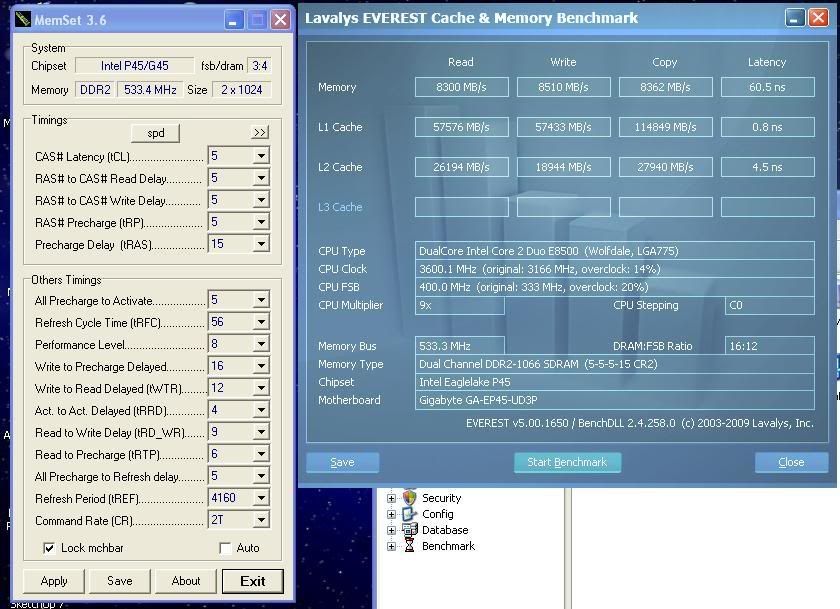Image resolution: width=840 pixels, height=609 pixels.
Task: Click the empty L3 Cache Read field
Action: click(x=461, y=207)
